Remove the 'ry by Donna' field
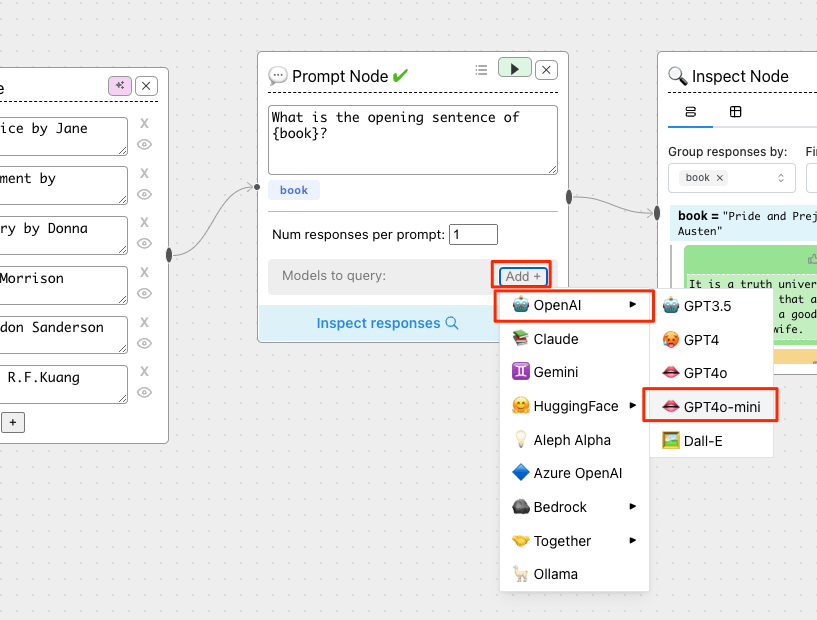 pos(144,222)
